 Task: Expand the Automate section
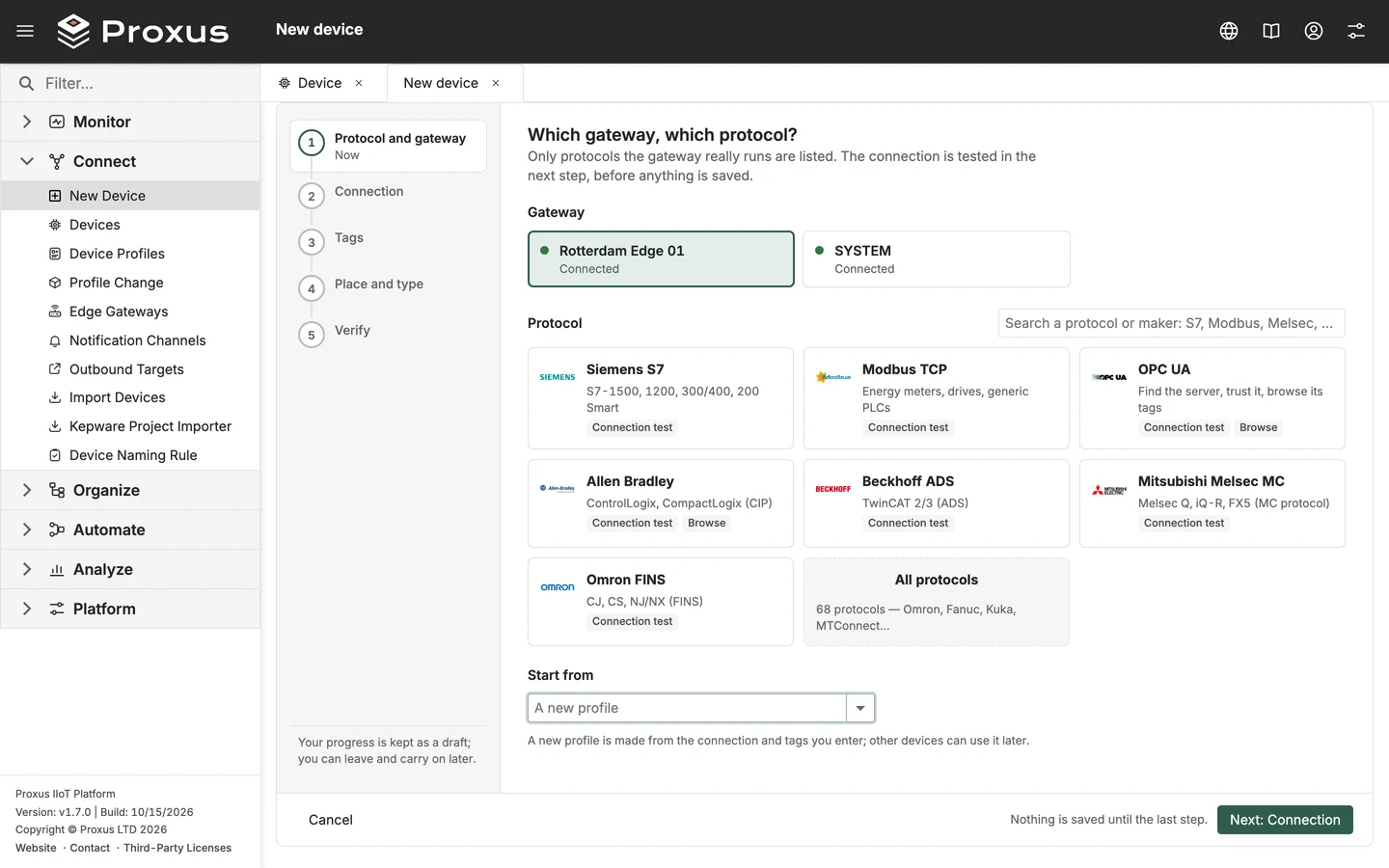130,529
